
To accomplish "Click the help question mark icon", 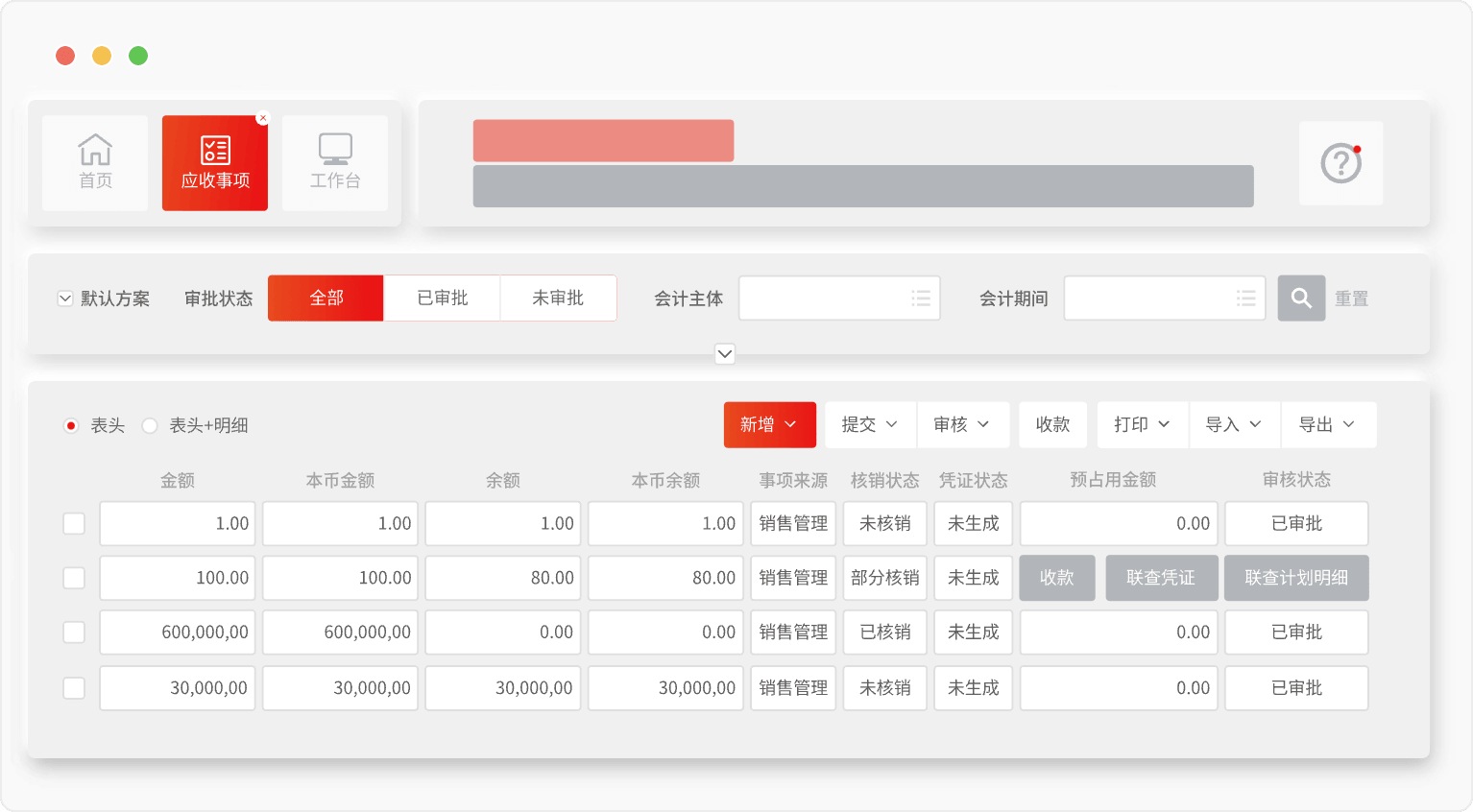I will click(x=1340, y=163).
